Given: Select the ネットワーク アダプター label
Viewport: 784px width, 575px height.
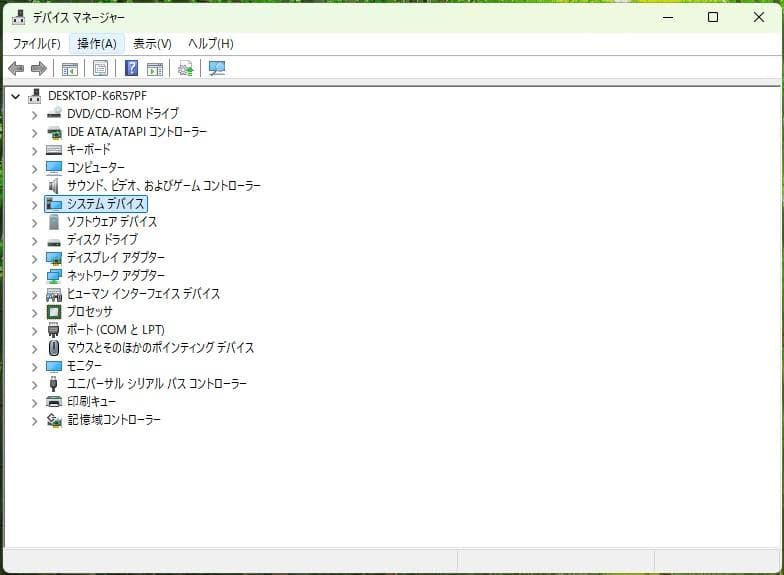Looking at the screenshot, I should click(116, 276).
